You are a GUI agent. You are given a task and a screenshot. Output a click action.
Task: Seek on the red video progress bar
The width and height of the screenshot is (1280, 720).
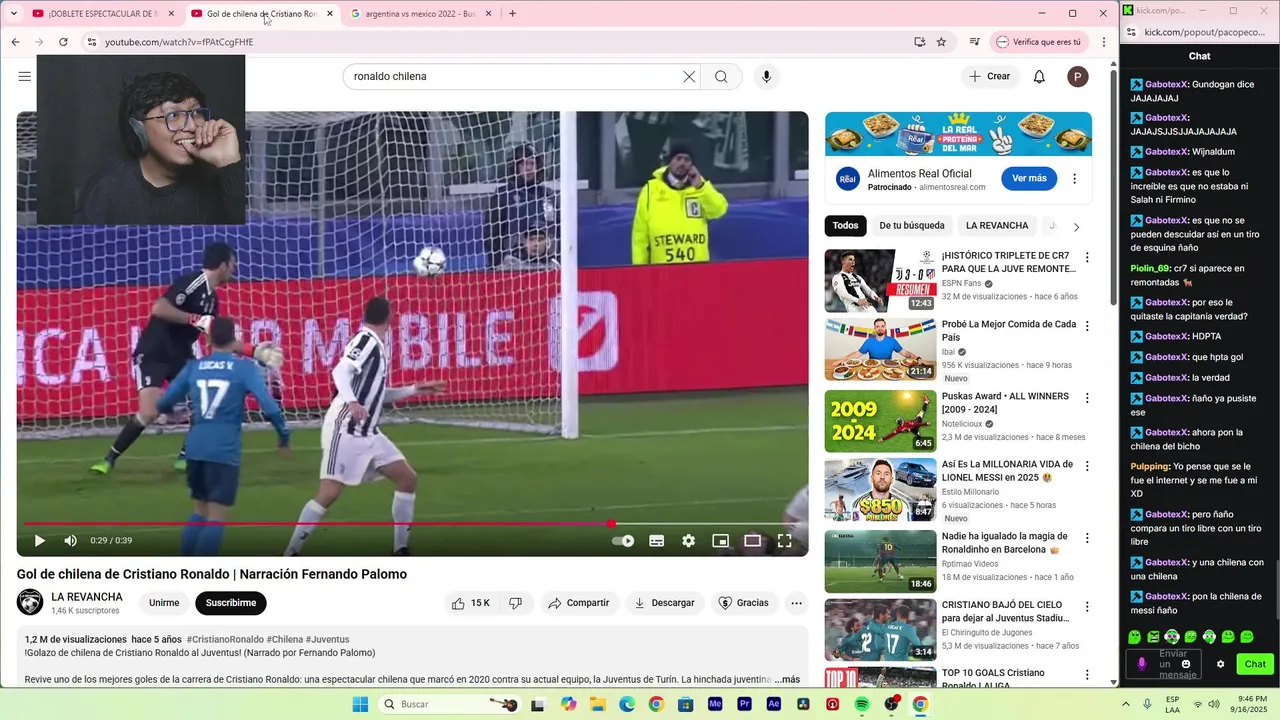click(412, 523)
